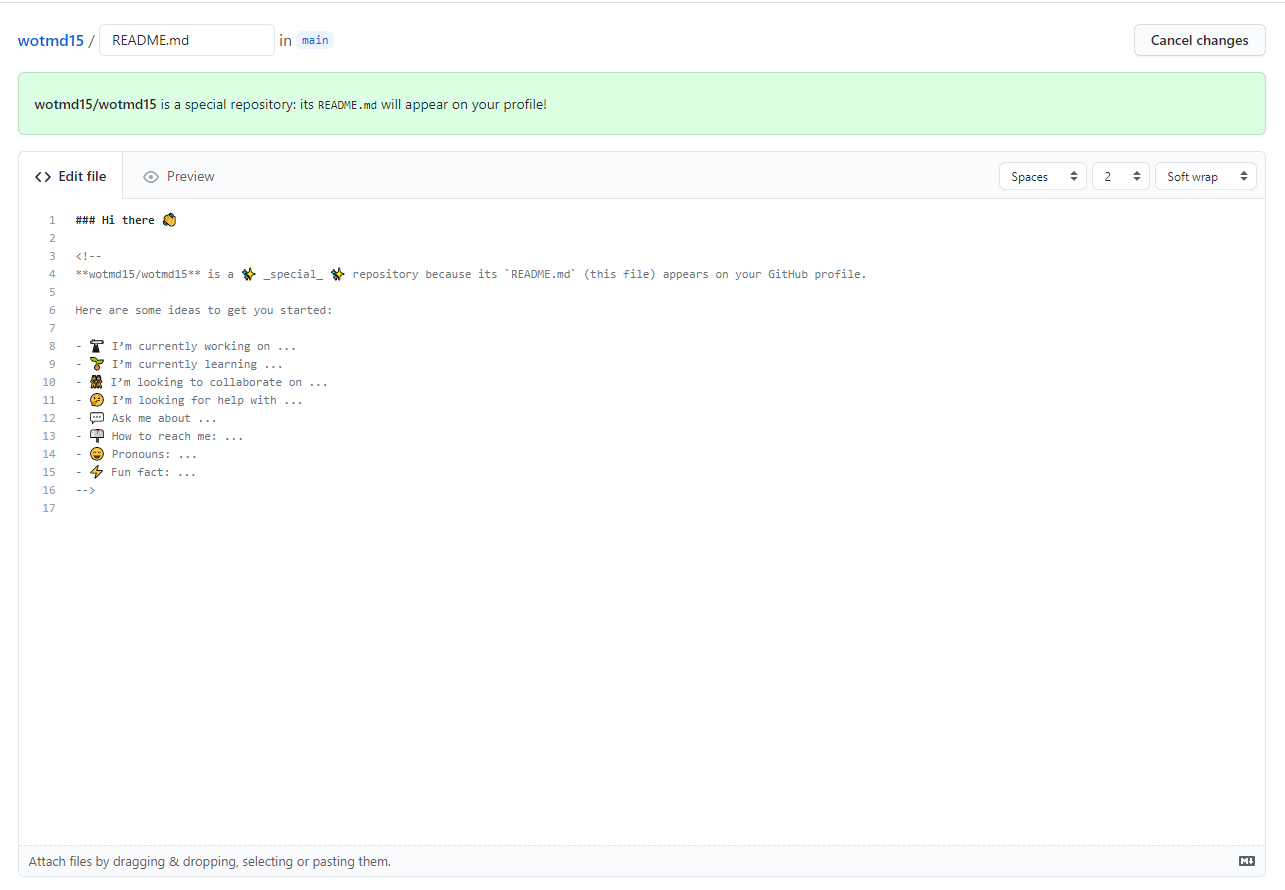Select the Edit file tab
This screenshot has height=890, width=1285.
click(82, 176)
